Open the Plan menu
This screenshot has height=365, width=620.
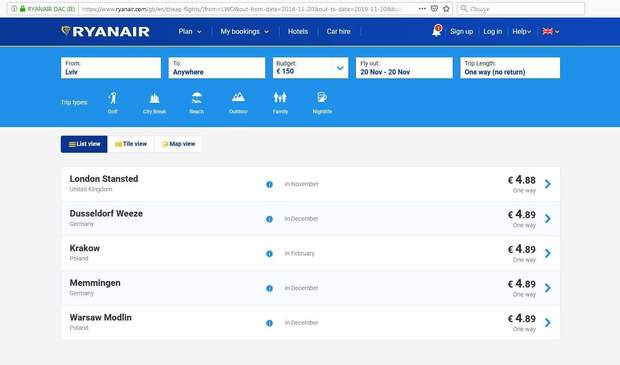point(190,31)
